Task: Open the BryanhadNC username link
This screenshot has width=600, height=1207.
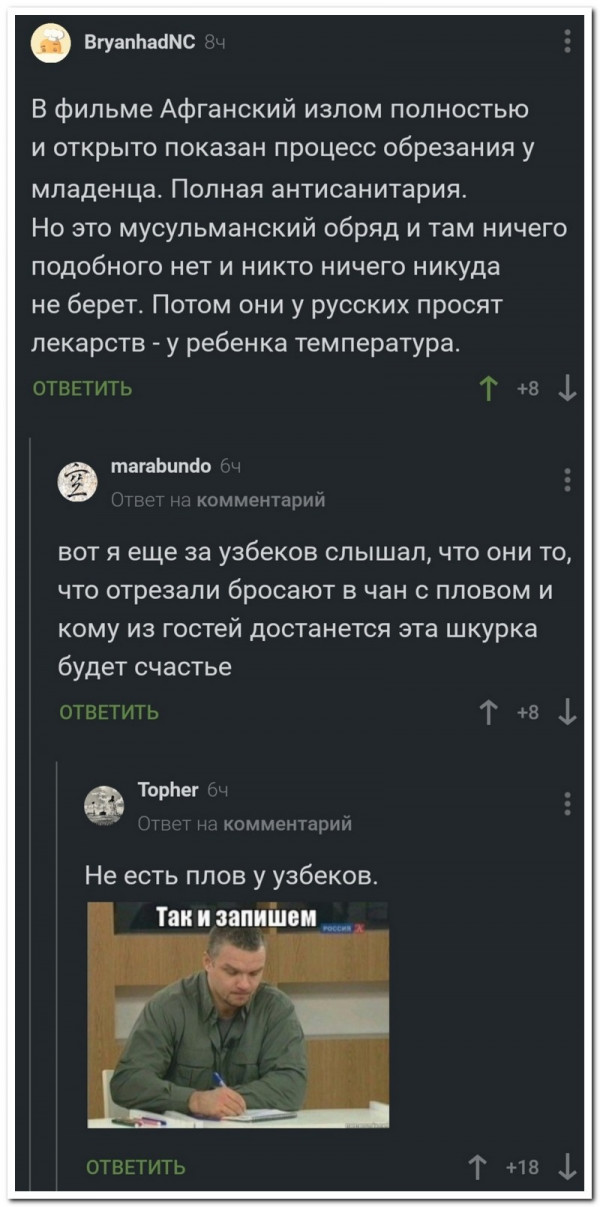Action: [x=141, y=42]
